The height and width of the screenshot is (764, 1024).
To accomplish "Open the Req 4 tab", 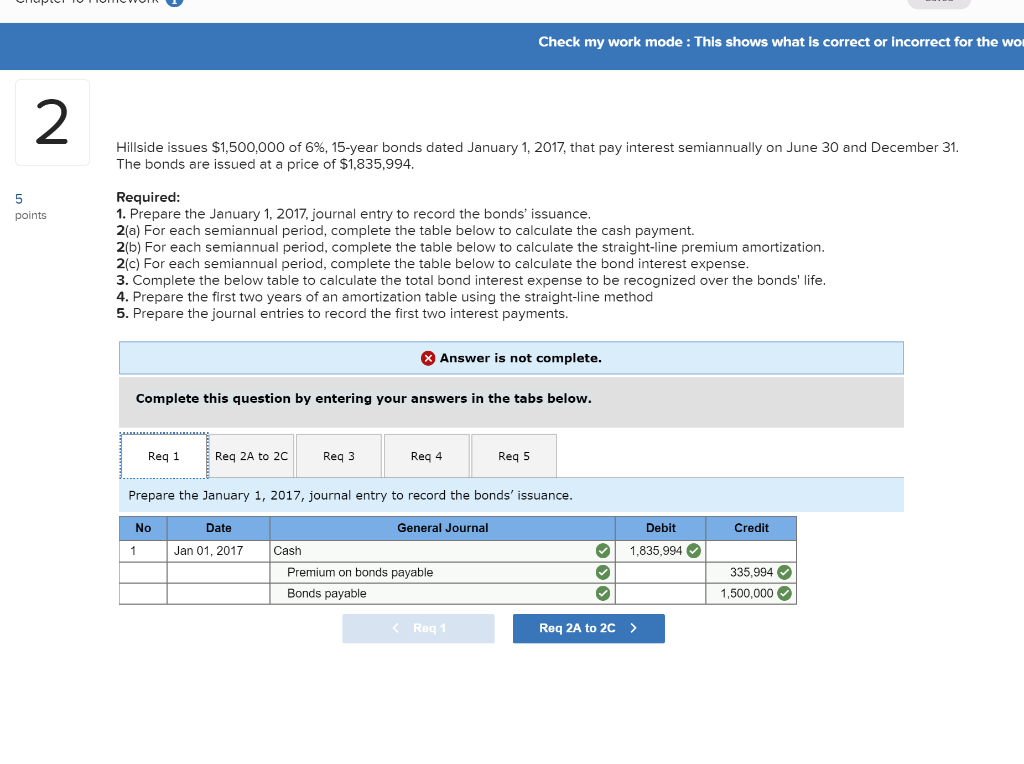I will point(426,456).
